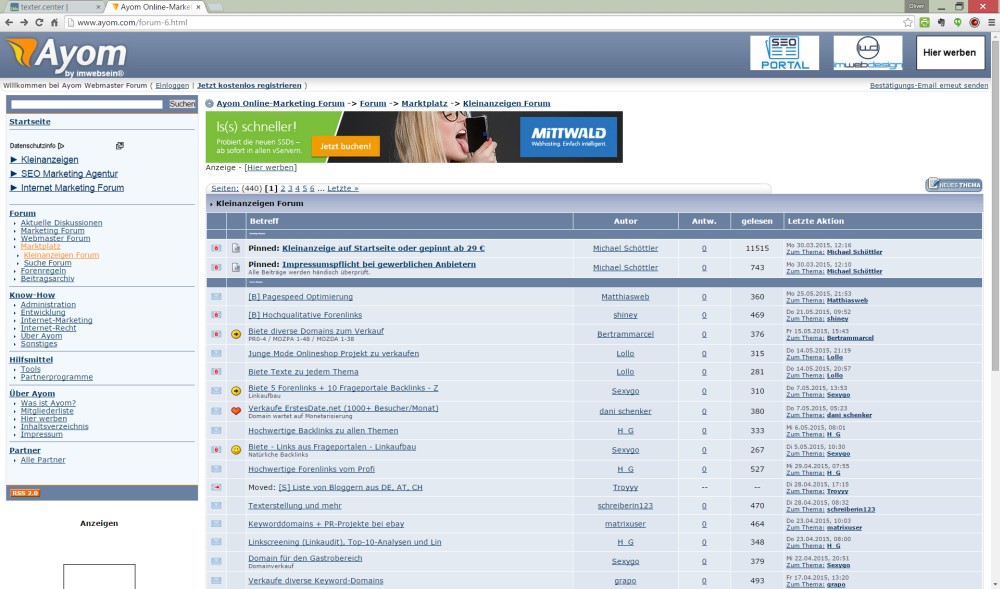Reload the page with the refresh icon
The height and width of the screenshot is (589, 1000).
(40, 22)
